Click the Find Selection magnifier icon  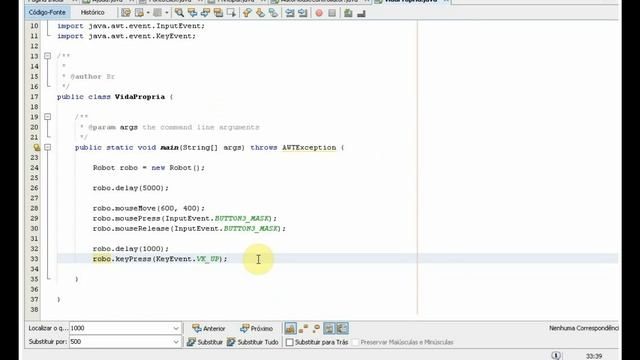pyautogui.click(x=179, y=13)
